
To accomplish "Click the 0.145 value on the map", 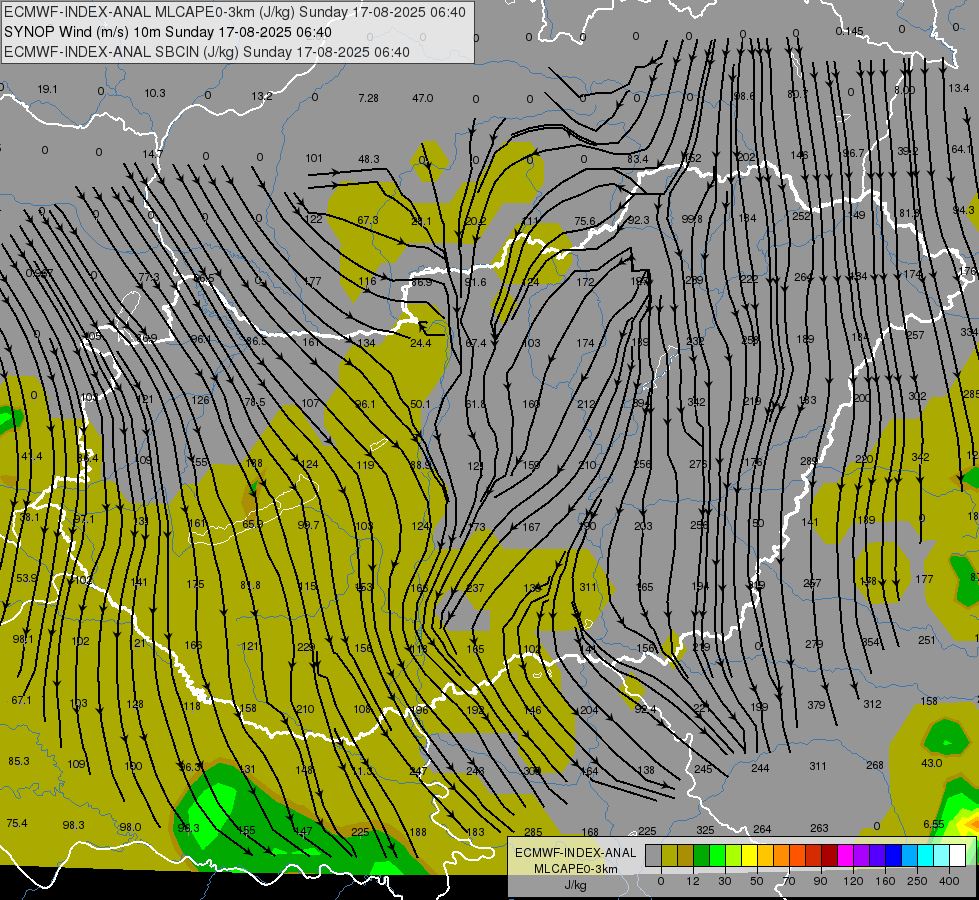I will [849, 31].
